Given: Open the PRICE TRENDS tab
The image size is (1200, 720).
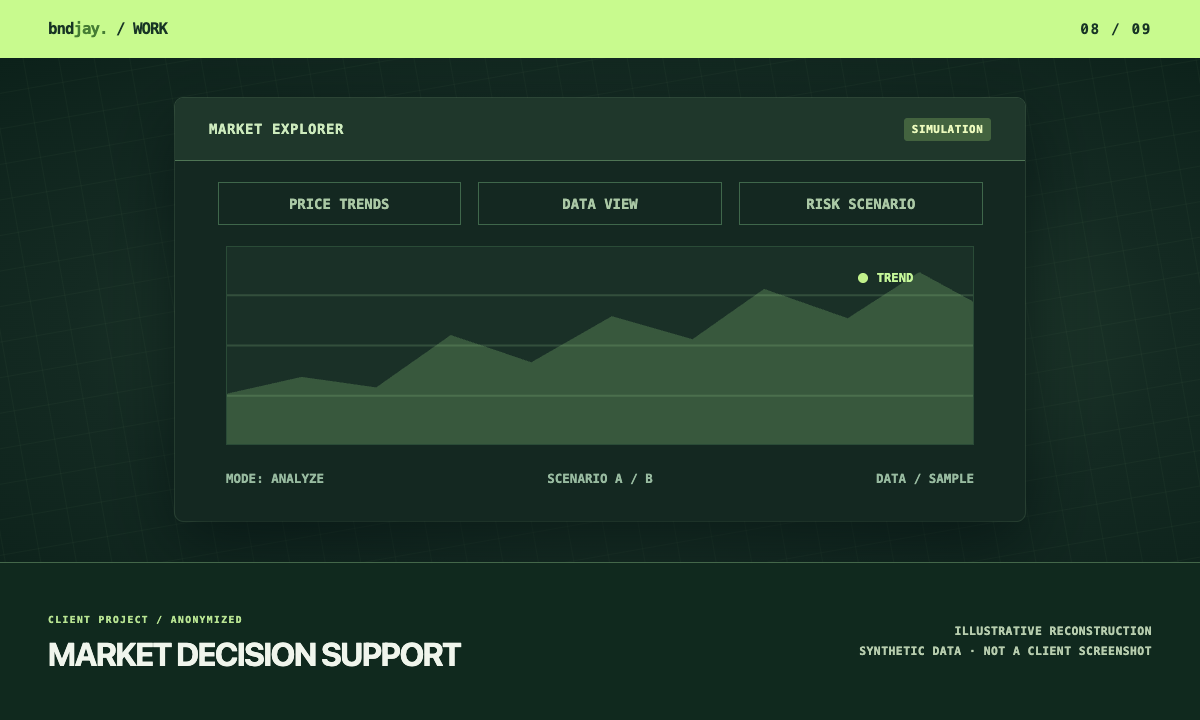Looking at the screenshot, I should [x=339, y=204].
